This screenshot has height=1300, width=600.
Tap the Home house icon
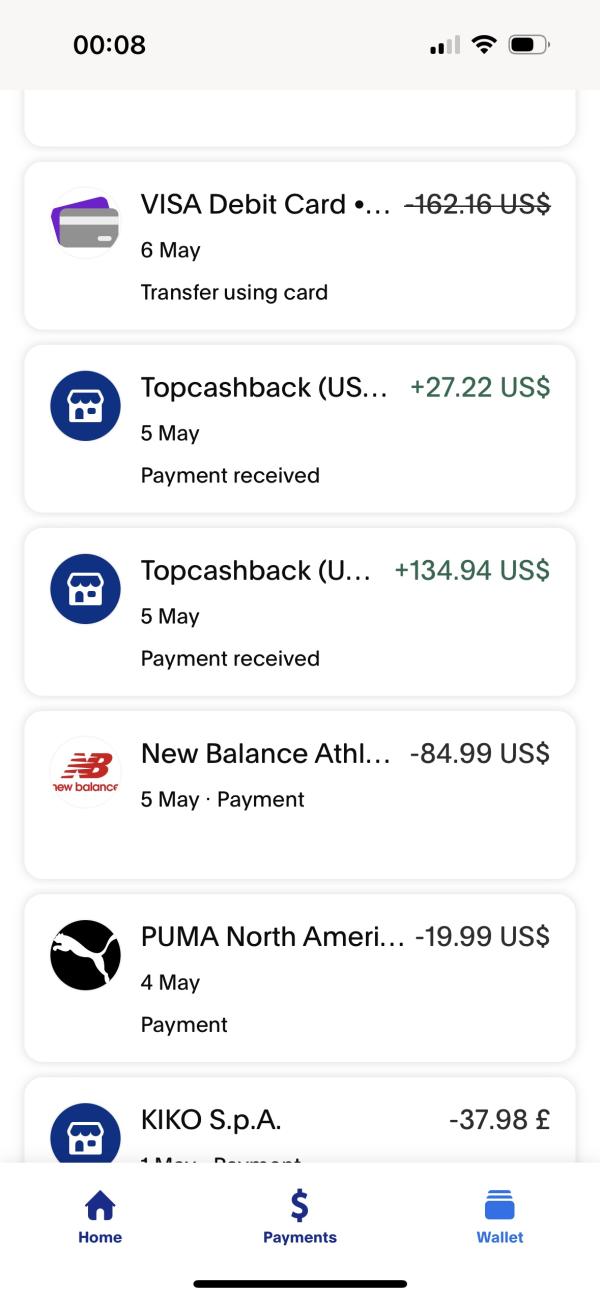tap(100, 1205)
